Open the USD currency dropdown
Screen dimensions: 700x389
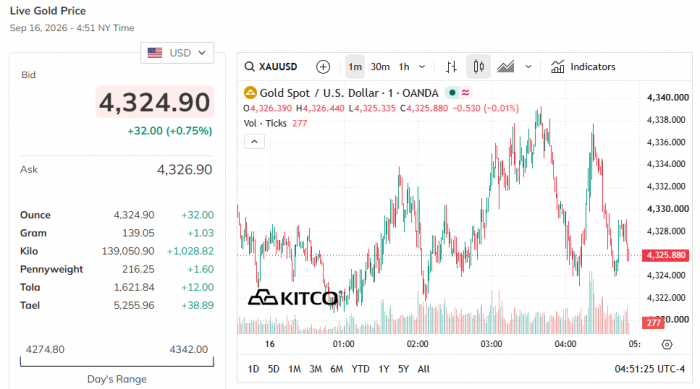point(177,53)
